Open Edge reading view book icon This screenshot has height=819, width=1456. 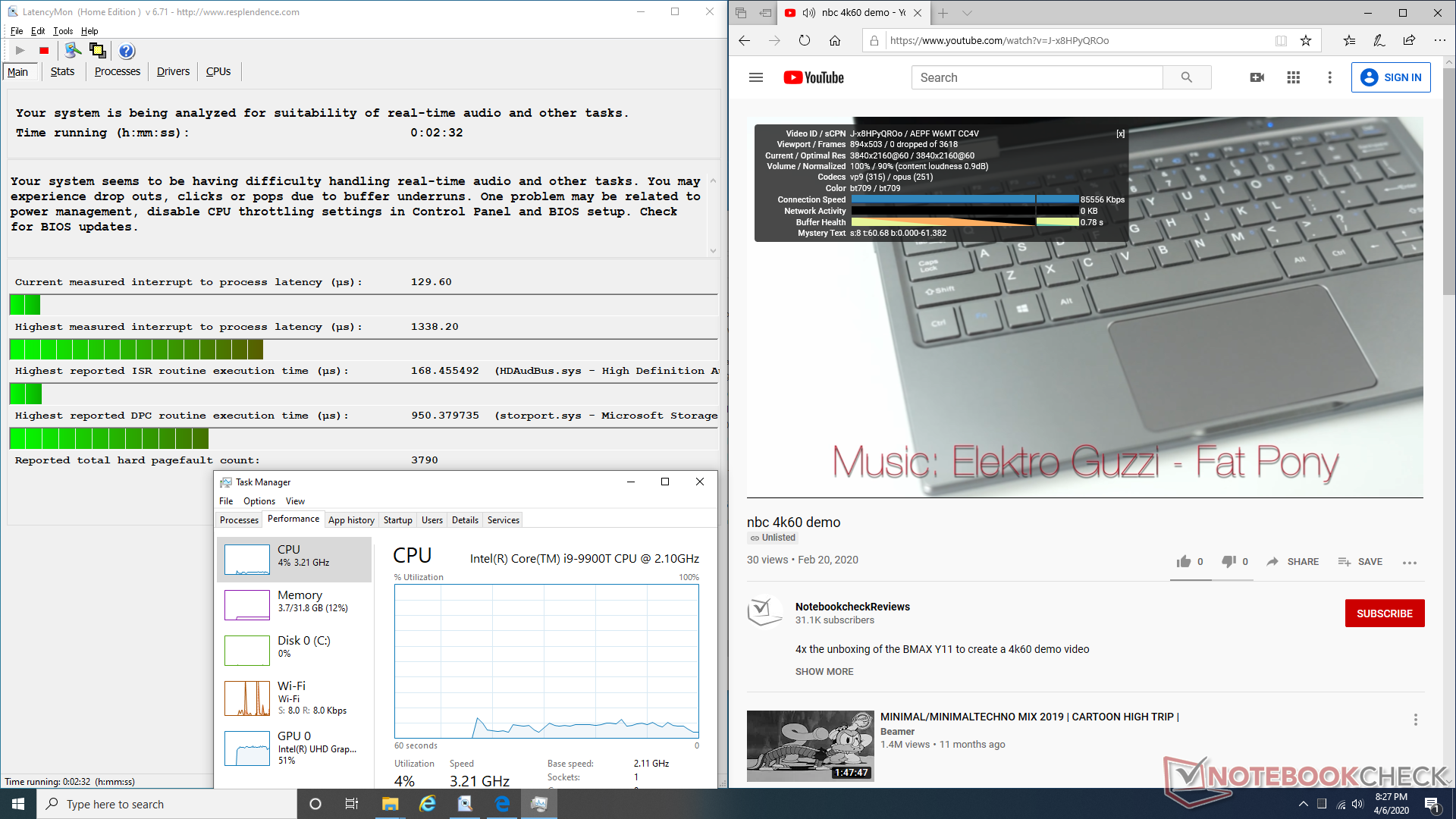click(x=1281, y=41)
